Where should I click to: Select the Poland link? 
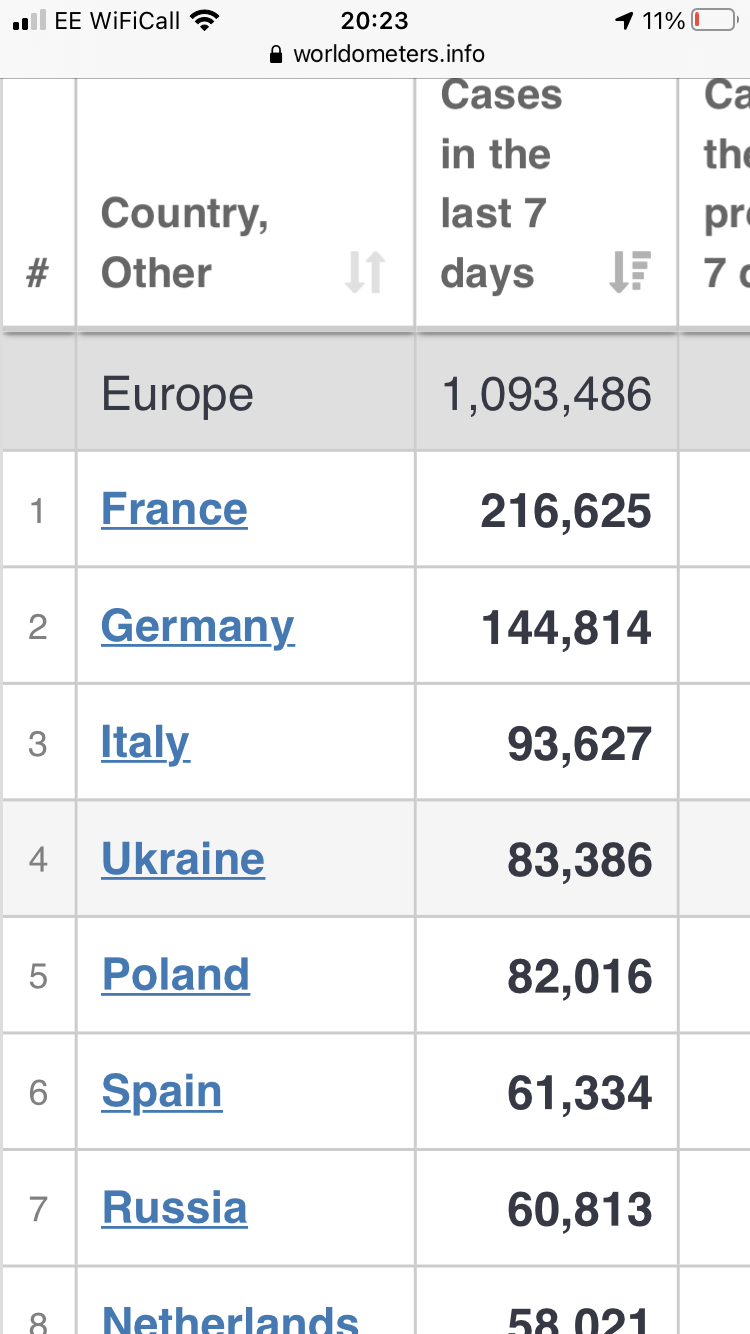[x=176, y=975]
